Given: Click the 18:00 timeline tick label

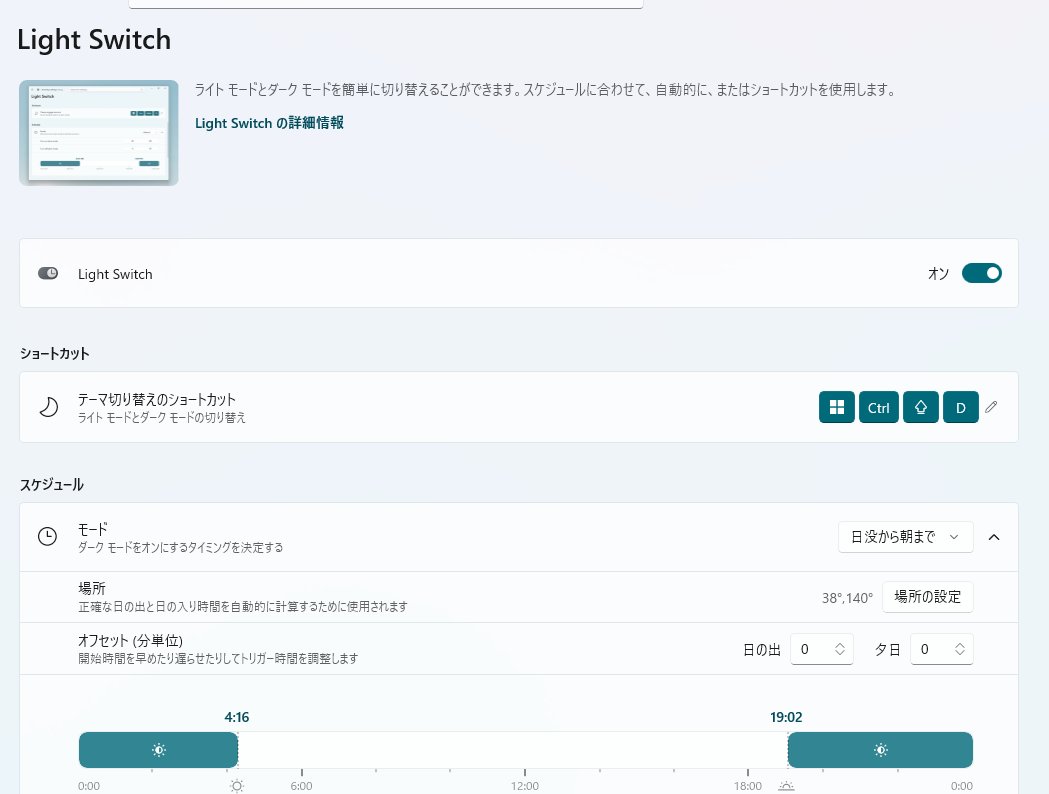Looking at the screenshot, I should coord(748,786).
